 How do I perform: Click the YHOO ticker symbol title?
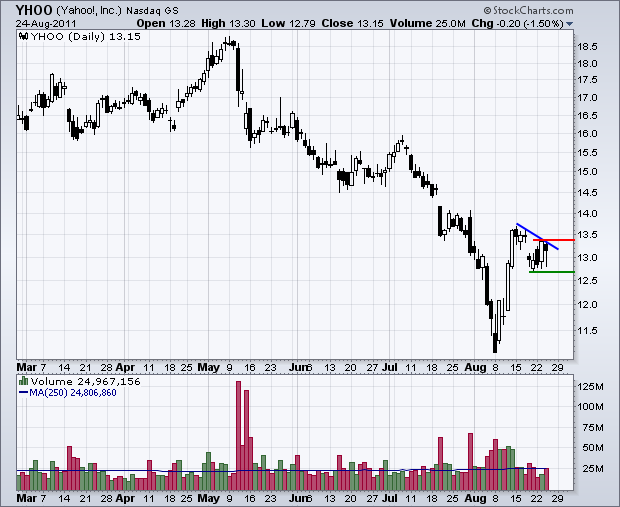click(x=34, y=10)
